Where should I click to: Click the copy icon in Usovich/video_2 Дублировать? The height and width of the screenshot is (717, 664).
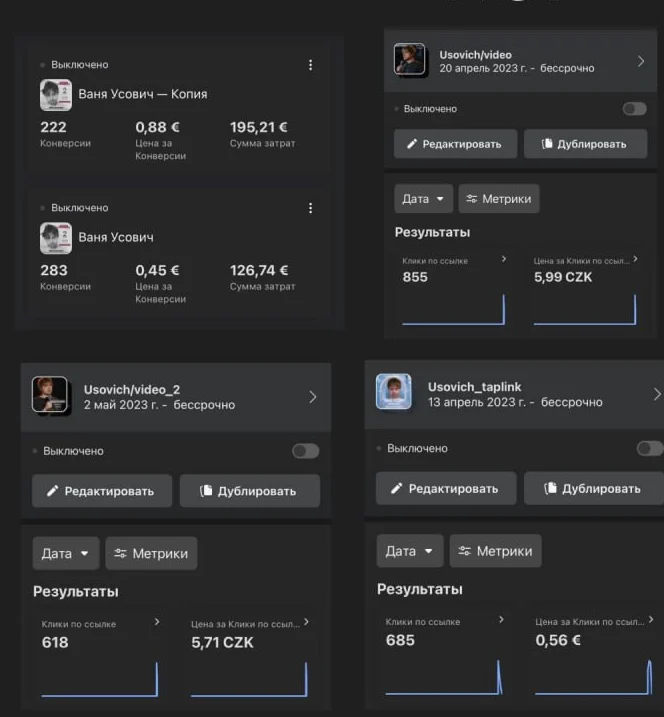(x=206, y=491)
